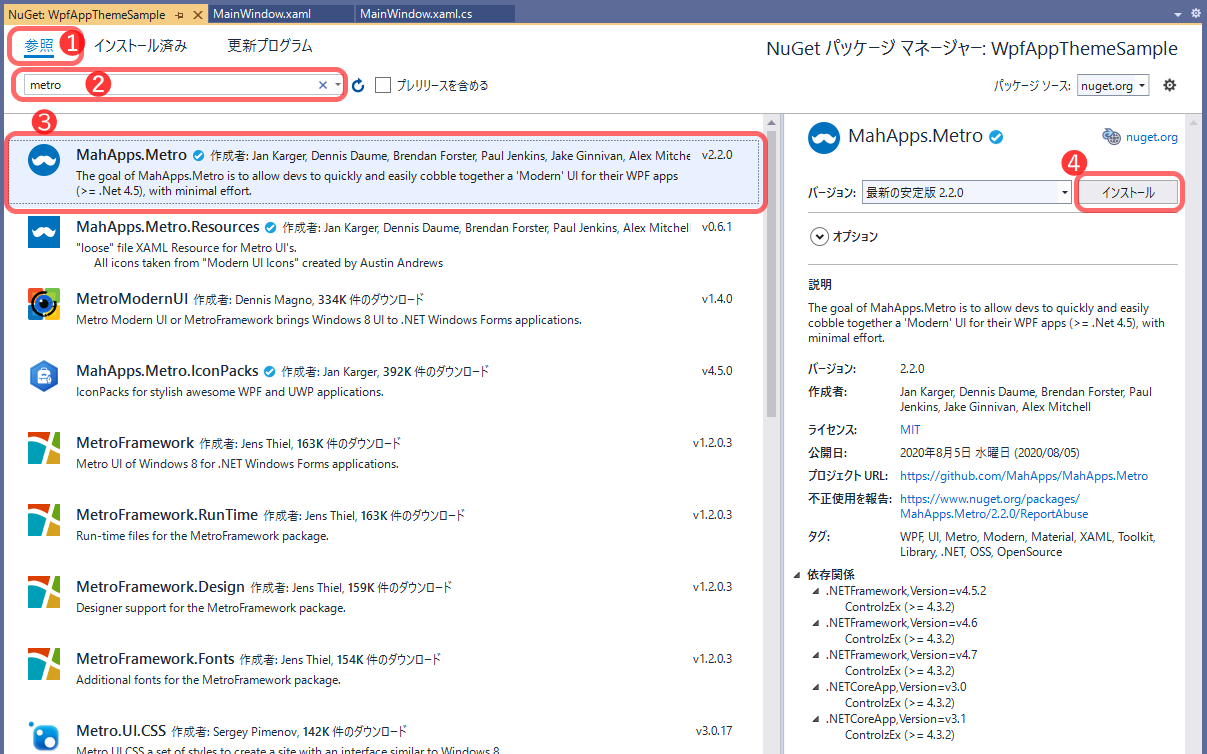Open package source settings gear icon
Viewport: 1207px width, 754px height.
(1169, 85)
